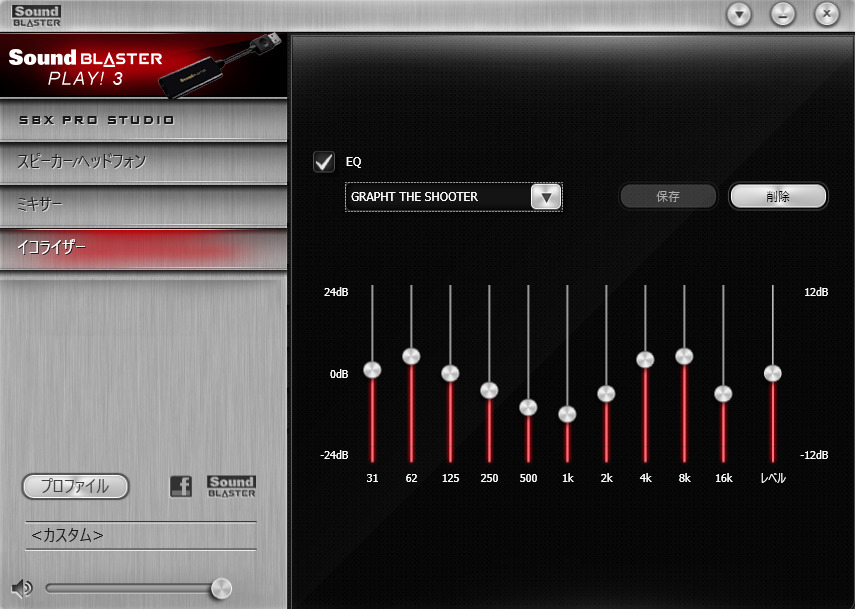Click the 2k band slider knob

[x=606, y=394]
